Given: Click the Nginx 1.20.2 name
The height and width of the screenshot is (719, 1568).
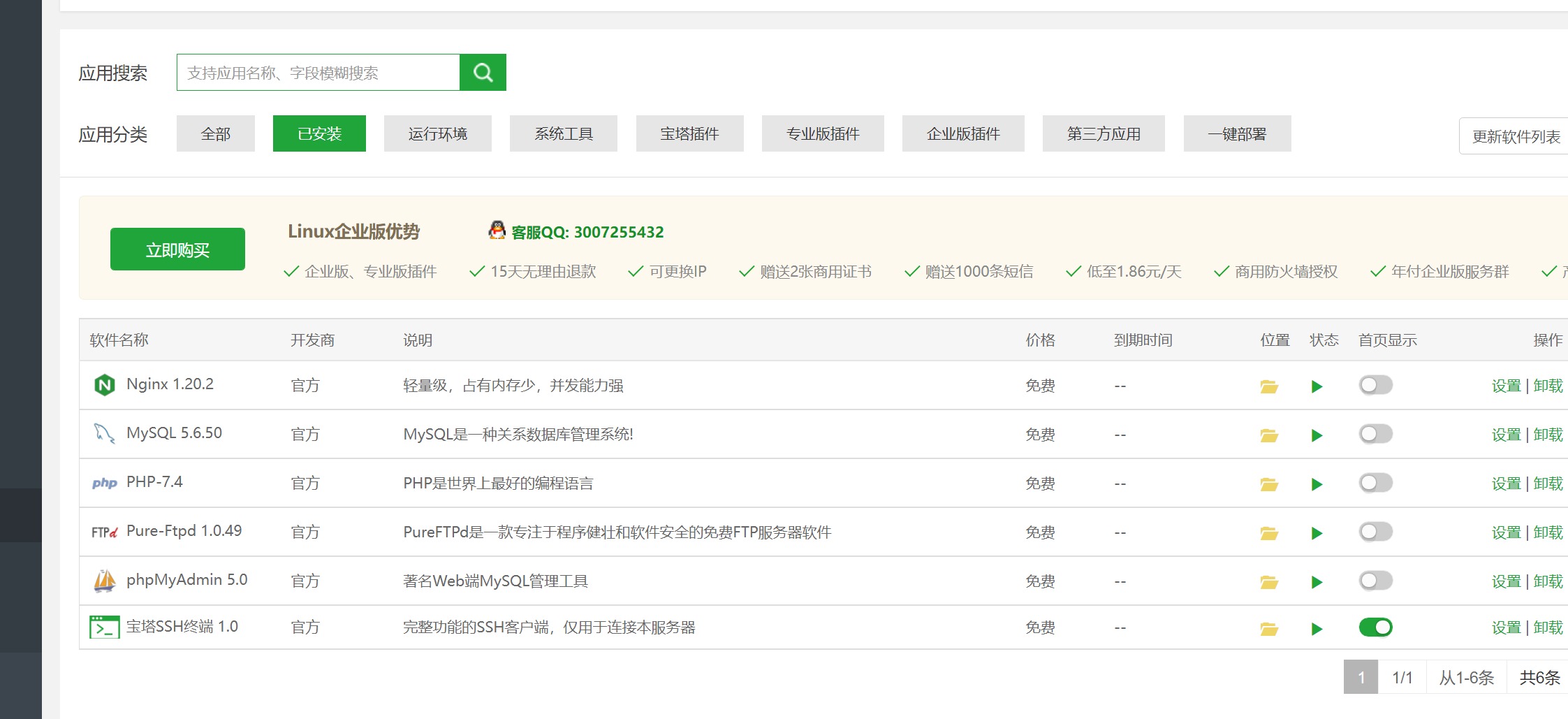Looking at the screenshot, I should click(170, 384).
